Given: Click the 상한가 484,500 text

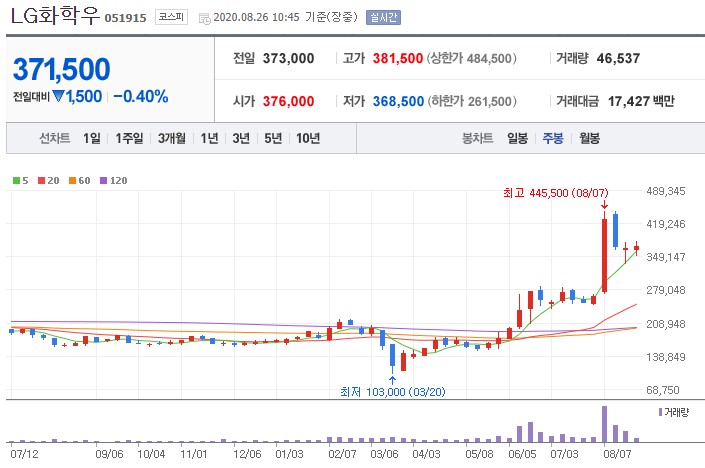Looking at the screenshot, I should [x=472, y=58].
